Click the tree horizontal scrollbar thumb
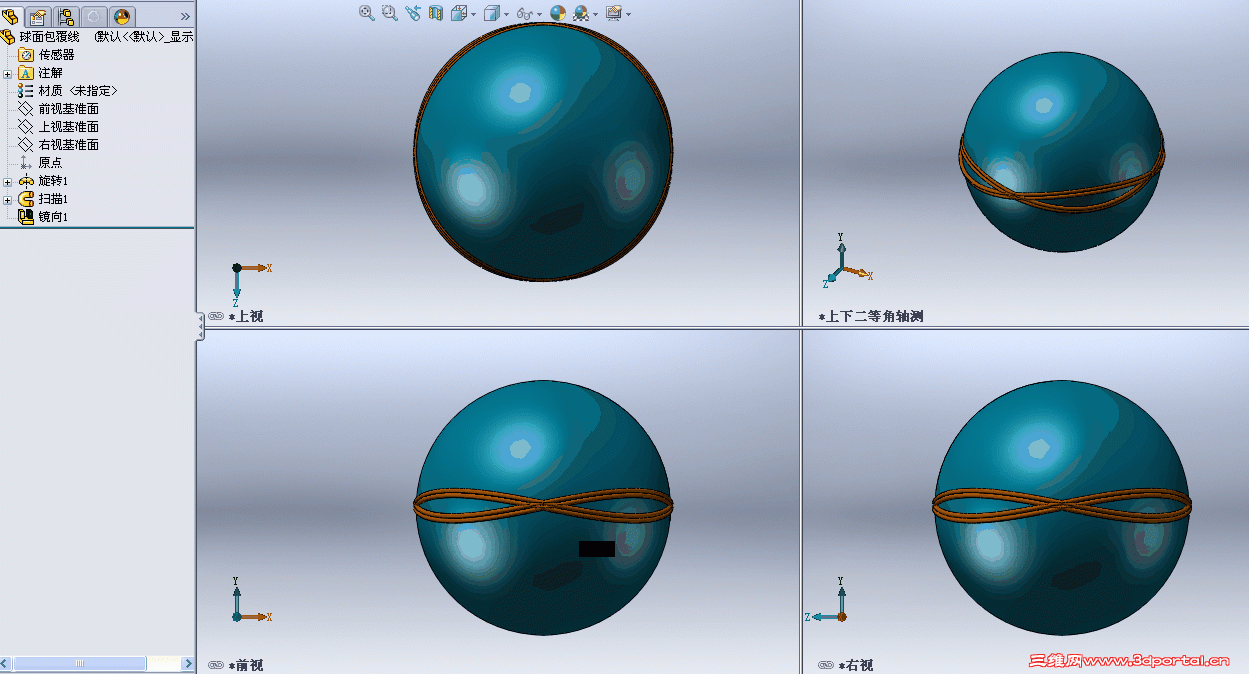The image size is (1249, 674). coord(79,664)
